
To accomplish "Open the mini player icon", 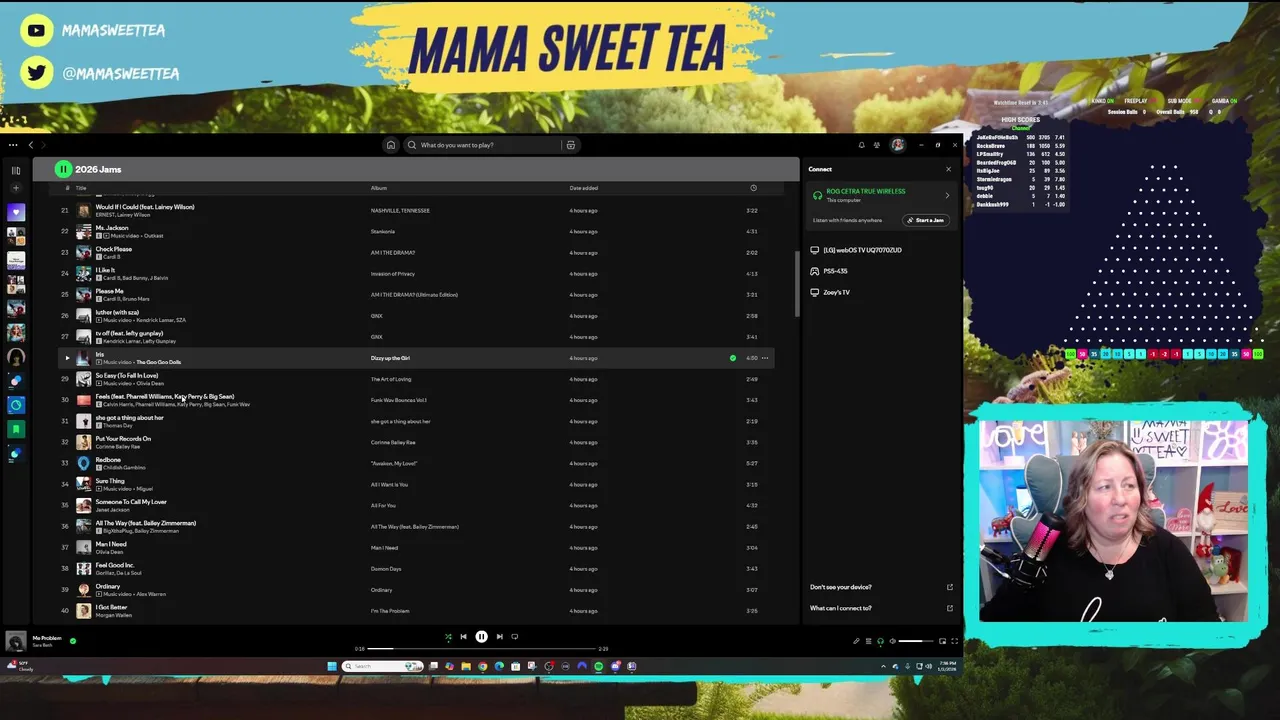I will click(942, 641).
